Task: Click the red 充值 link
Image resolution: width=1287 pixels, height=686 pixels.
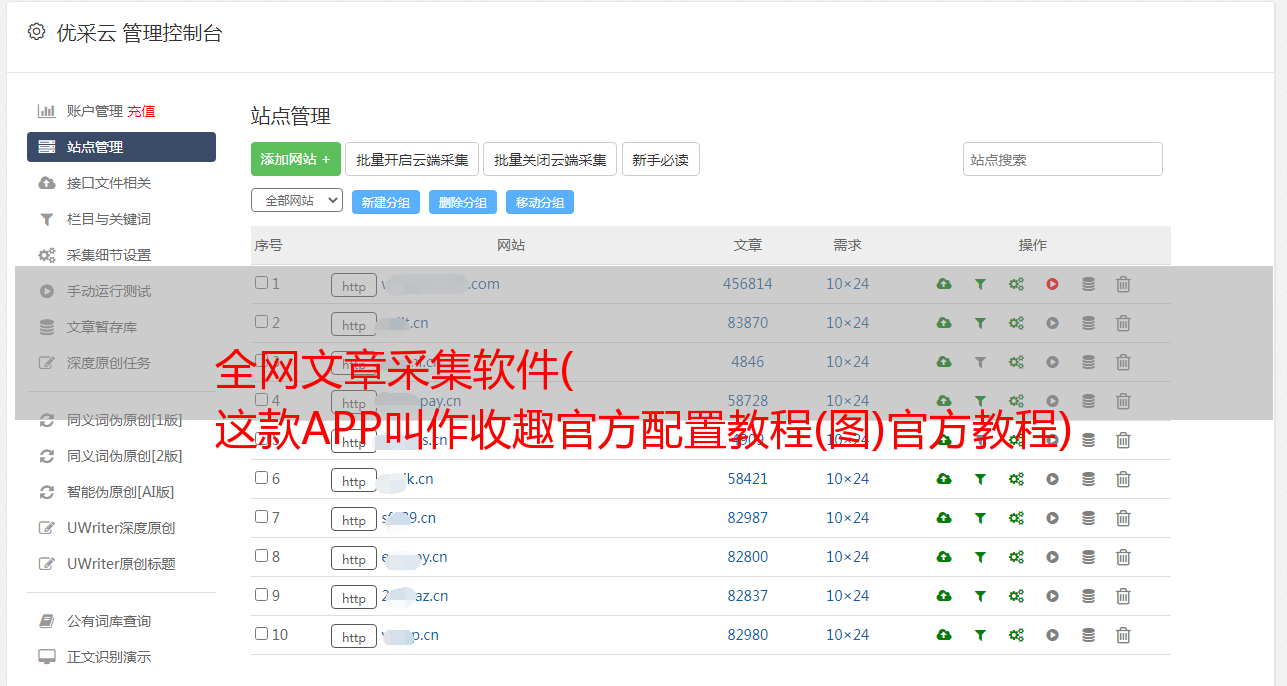Action: tap(141, 111)
